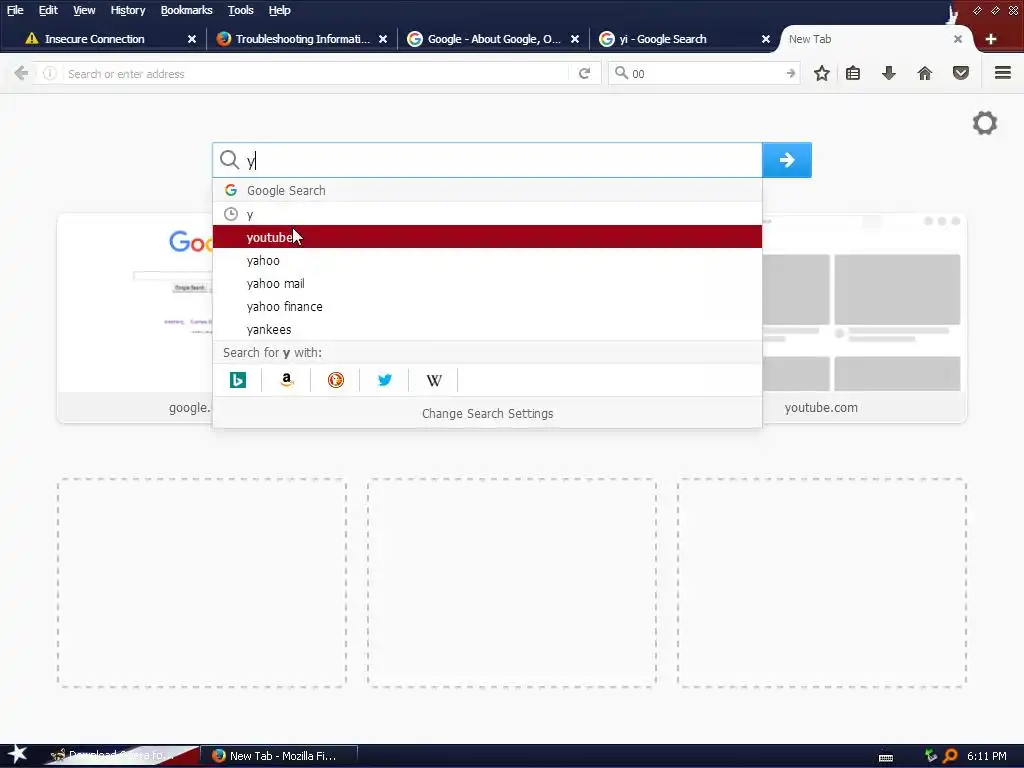The image size is (1024, 768).
Task: Switch to yi - Google Search tab
Action: pyautogui.click(x=663, y=39)
